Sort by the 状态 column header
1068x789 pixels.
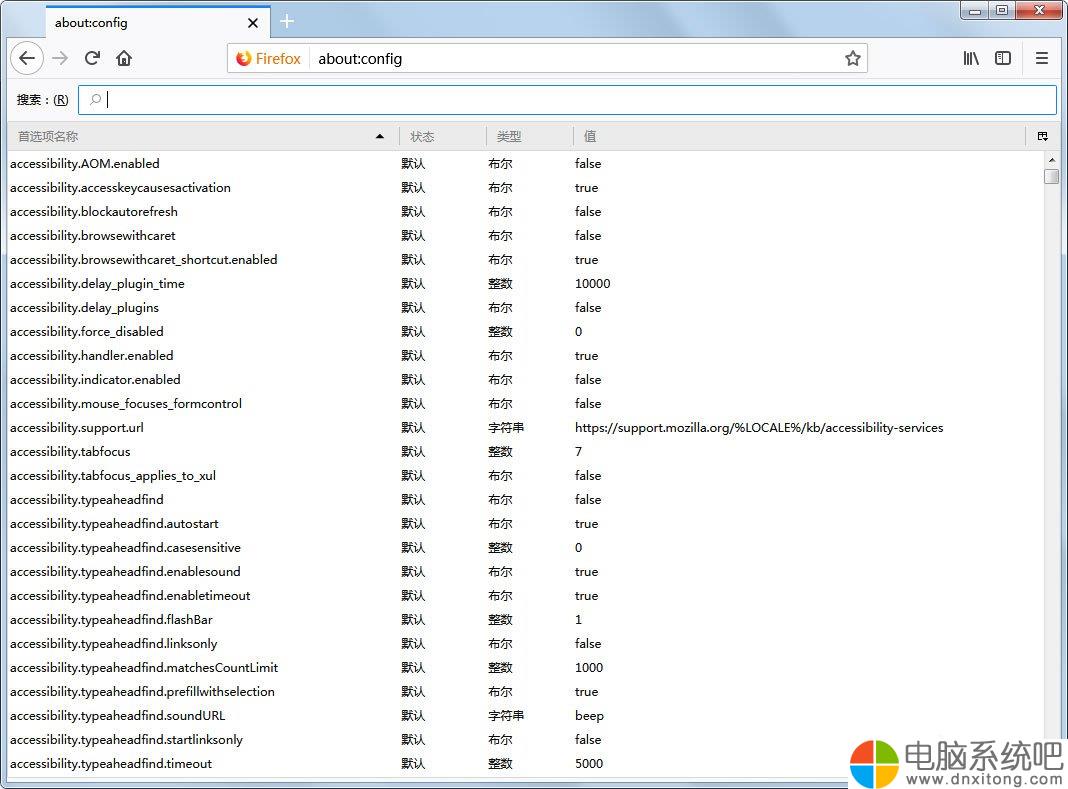click(441, 136)
